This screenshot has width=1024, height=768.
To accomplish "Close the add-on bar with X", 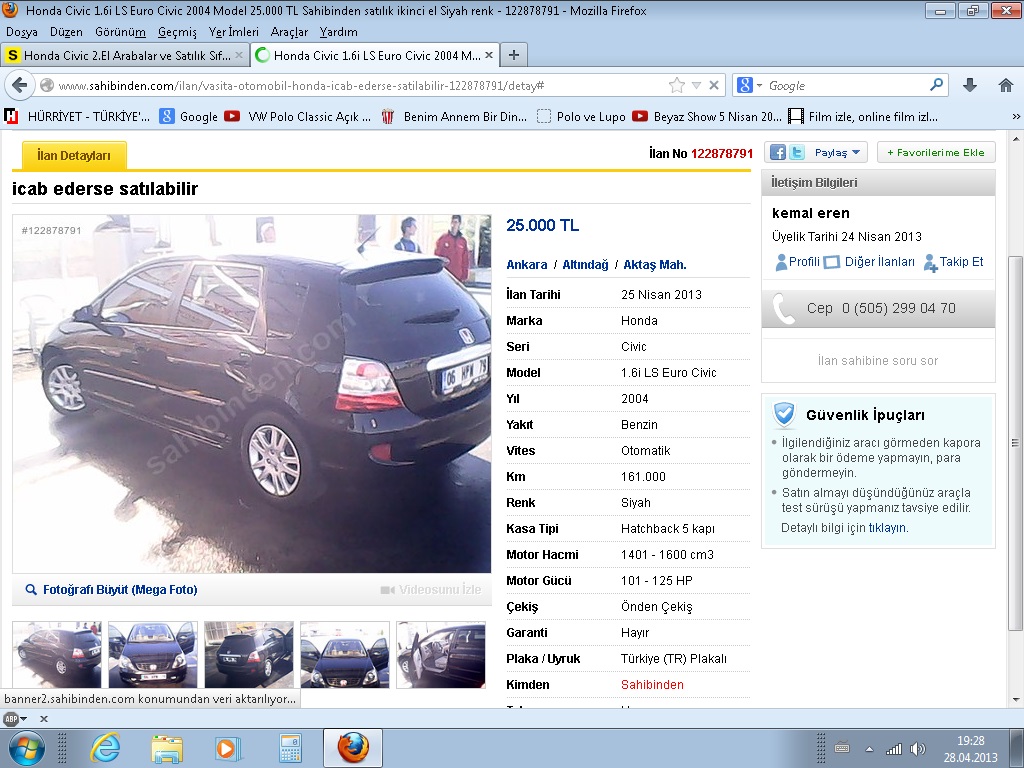I will coord(44,719).
